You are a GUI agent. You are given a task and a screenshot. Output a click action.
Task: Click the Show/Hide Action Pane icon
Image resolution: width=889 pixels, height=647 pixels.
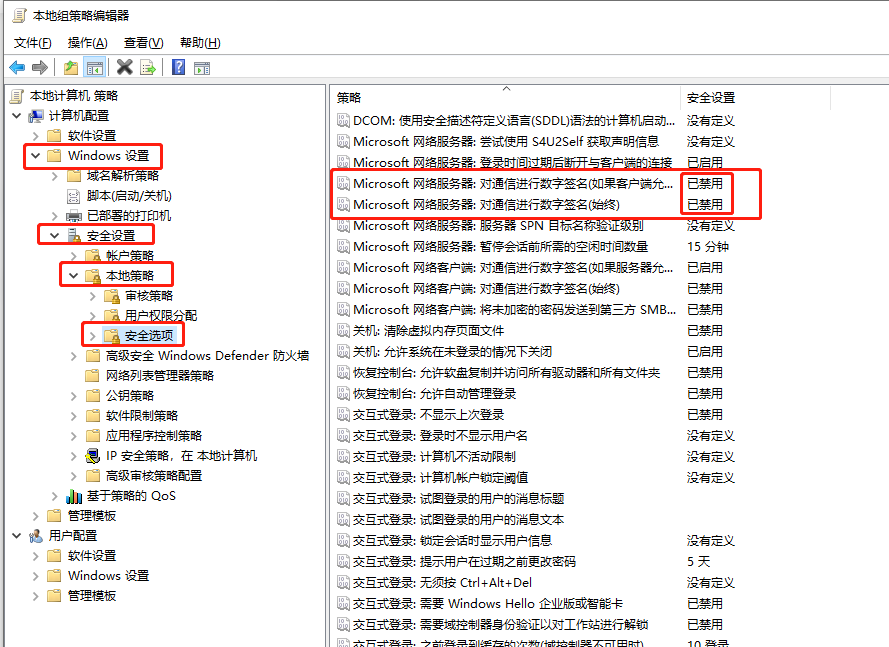(x=202, y=67)
